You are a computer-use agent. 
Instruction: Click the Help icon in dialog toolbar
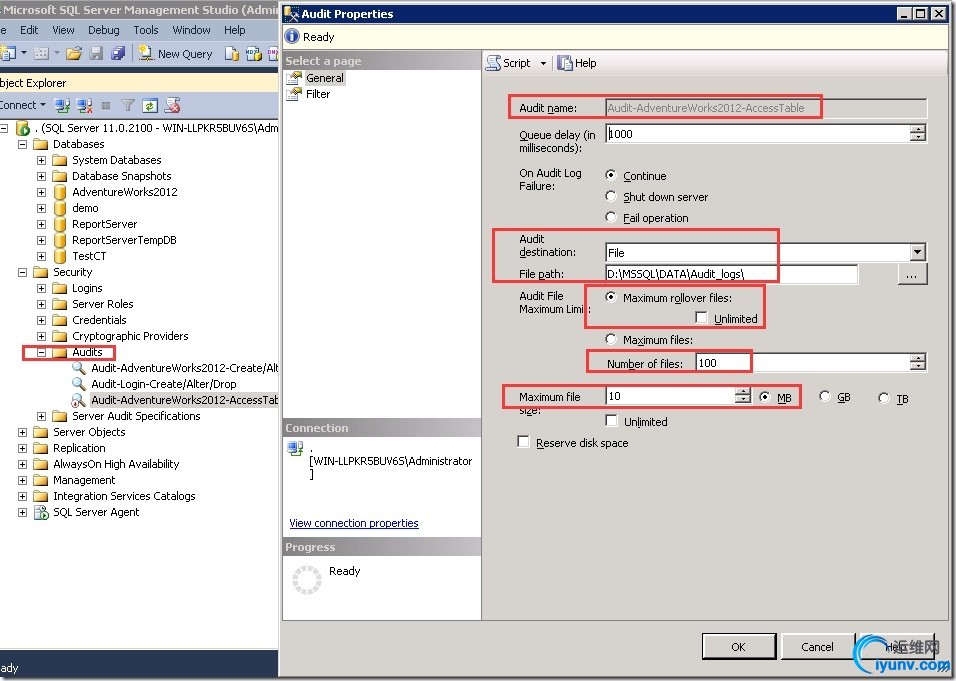point(565,63)
